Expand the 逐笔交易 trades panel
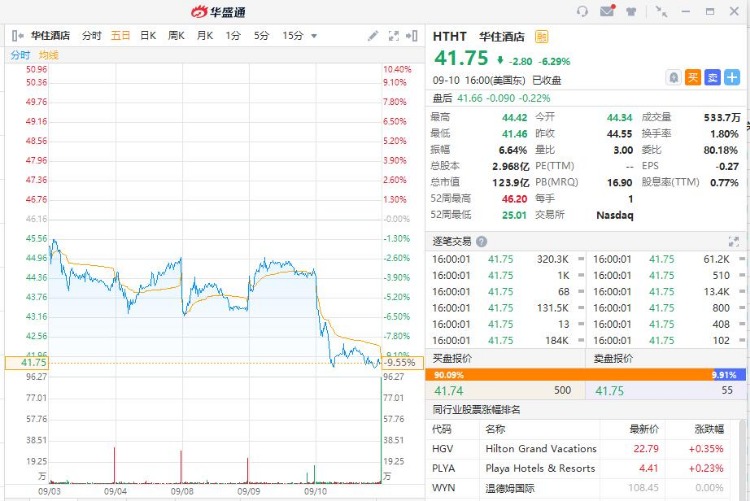 click(734, 242)
